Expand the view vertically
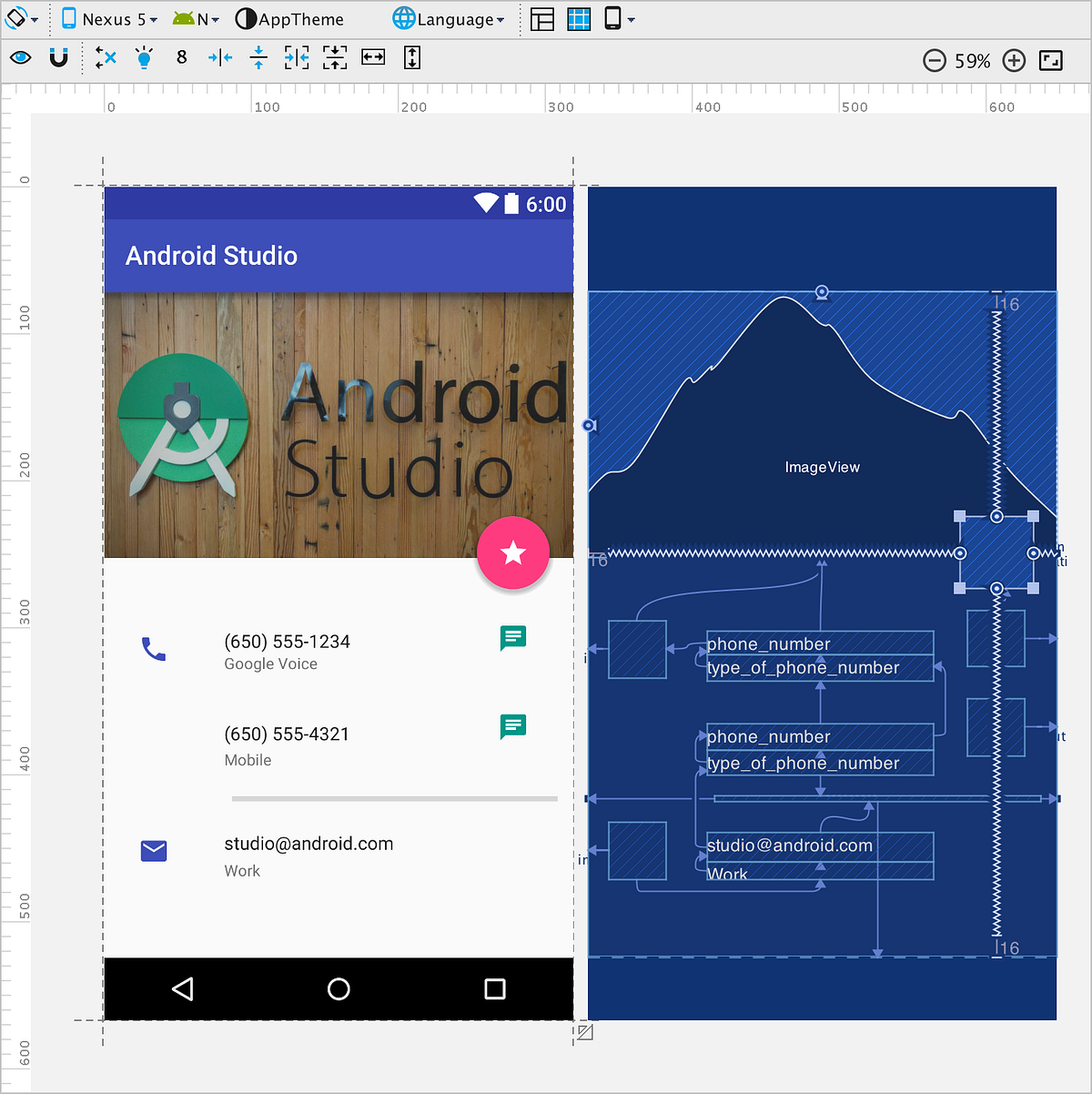 (411, 57)
